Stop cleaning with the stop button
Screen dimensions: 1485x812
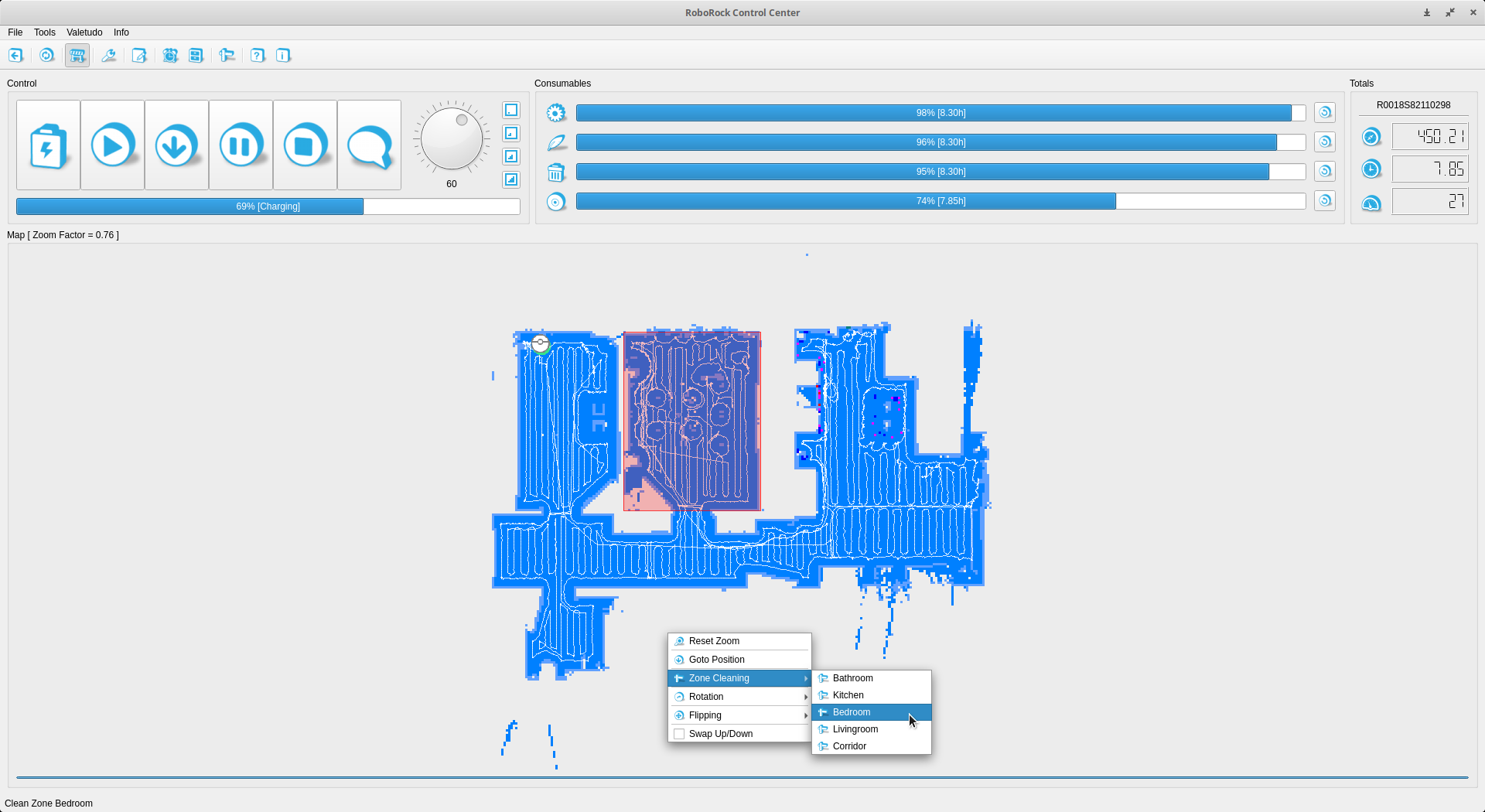click(305, 145)
